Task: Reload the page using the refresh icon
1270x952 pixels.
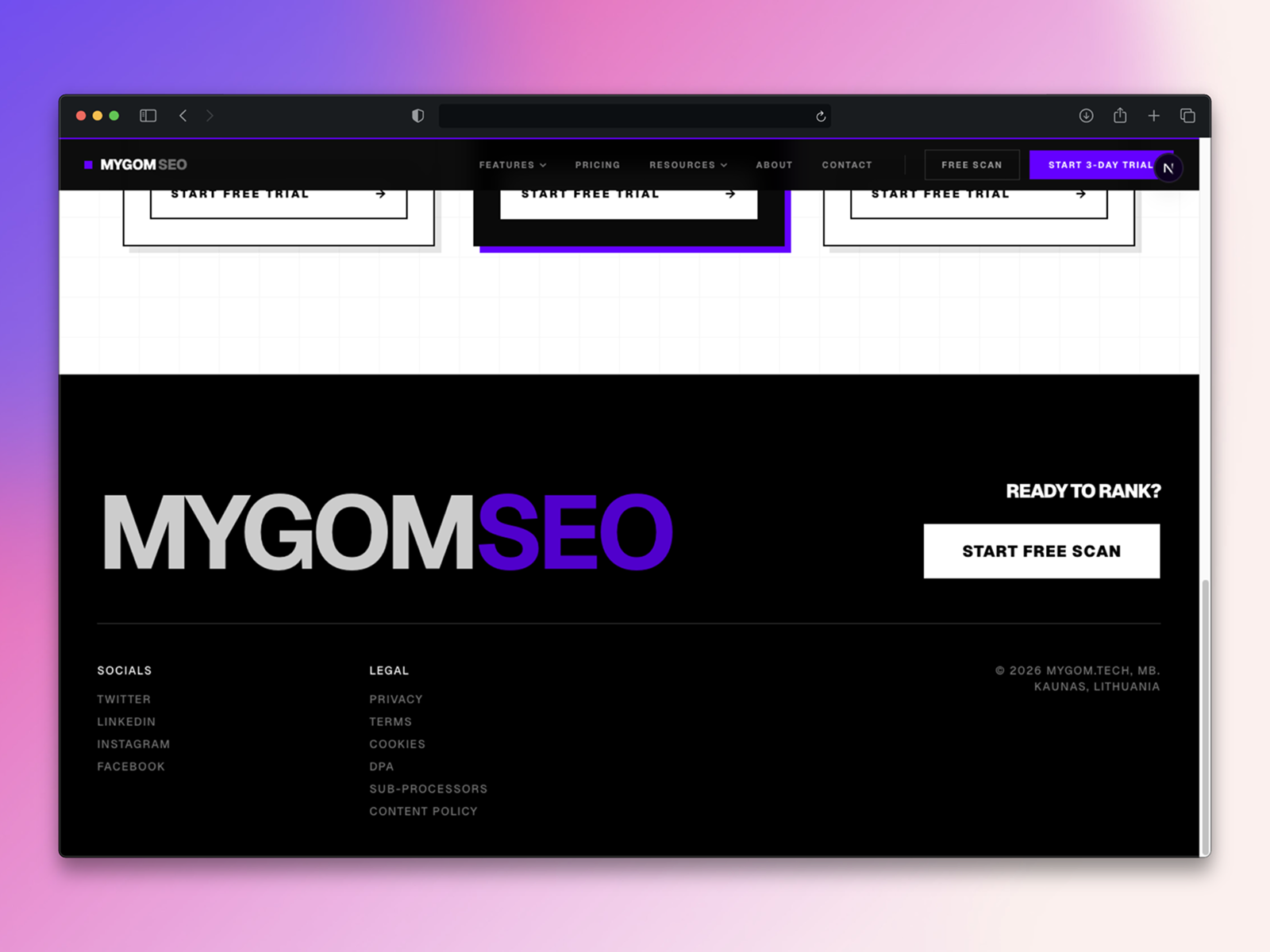Action: tap(819, 116)
